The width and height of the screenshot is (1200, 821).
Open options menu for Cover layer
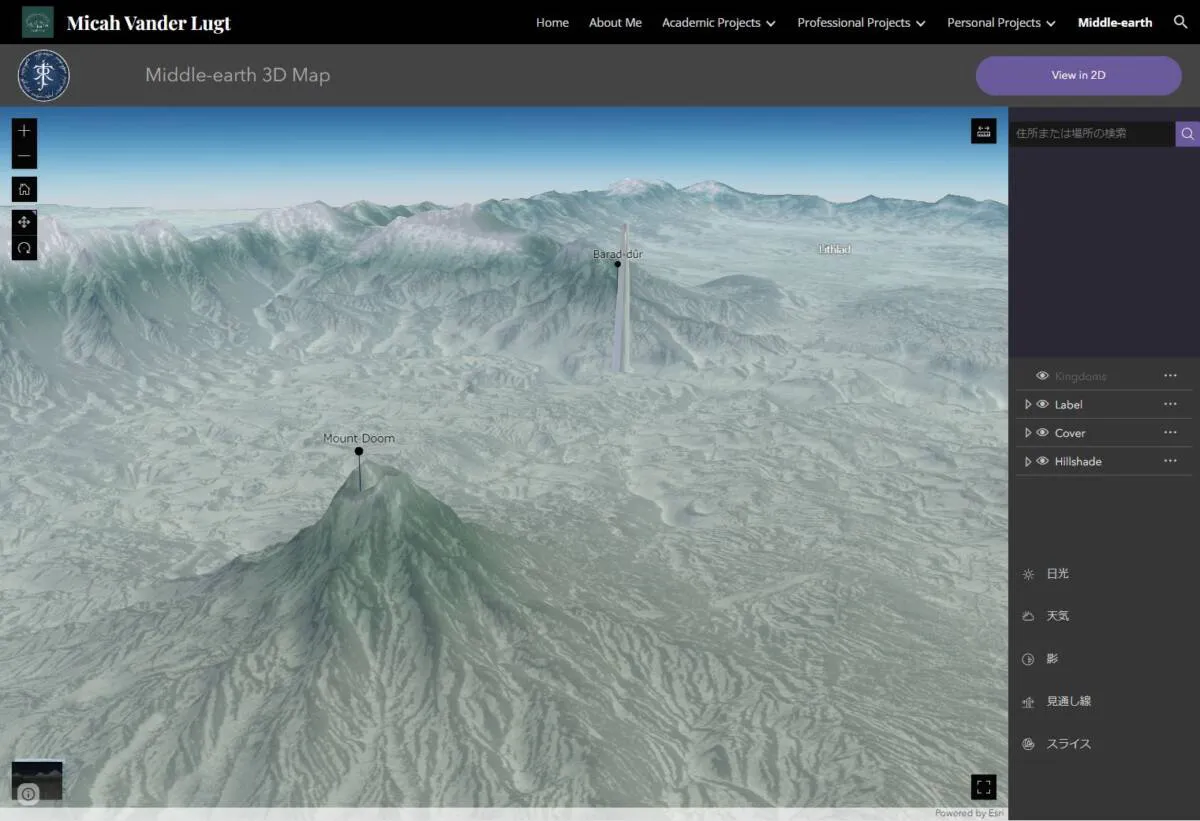(1170, 432)
